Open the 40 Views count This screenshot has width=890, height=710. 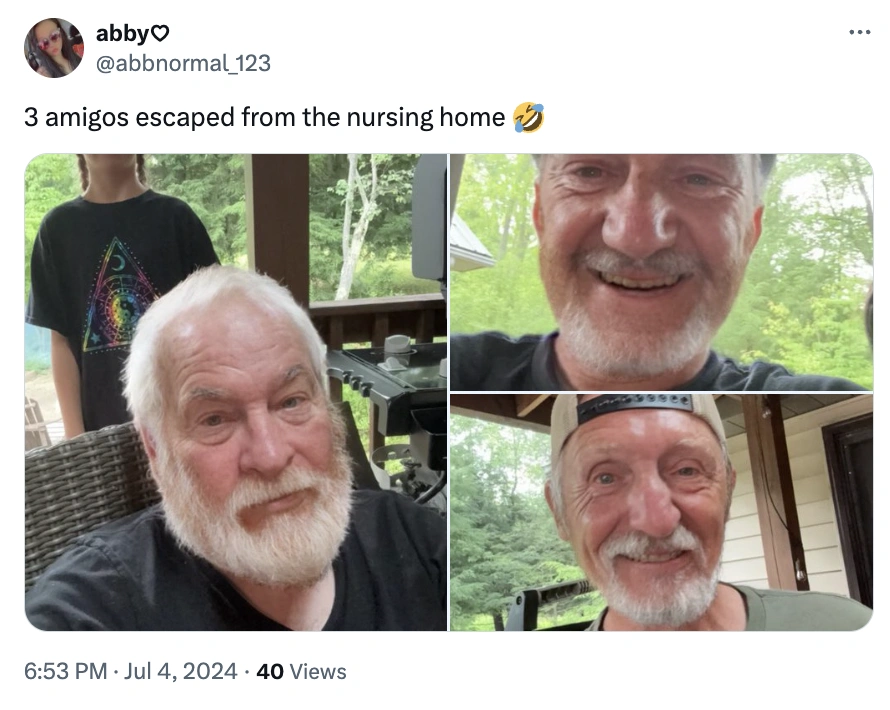click(301, 671)
